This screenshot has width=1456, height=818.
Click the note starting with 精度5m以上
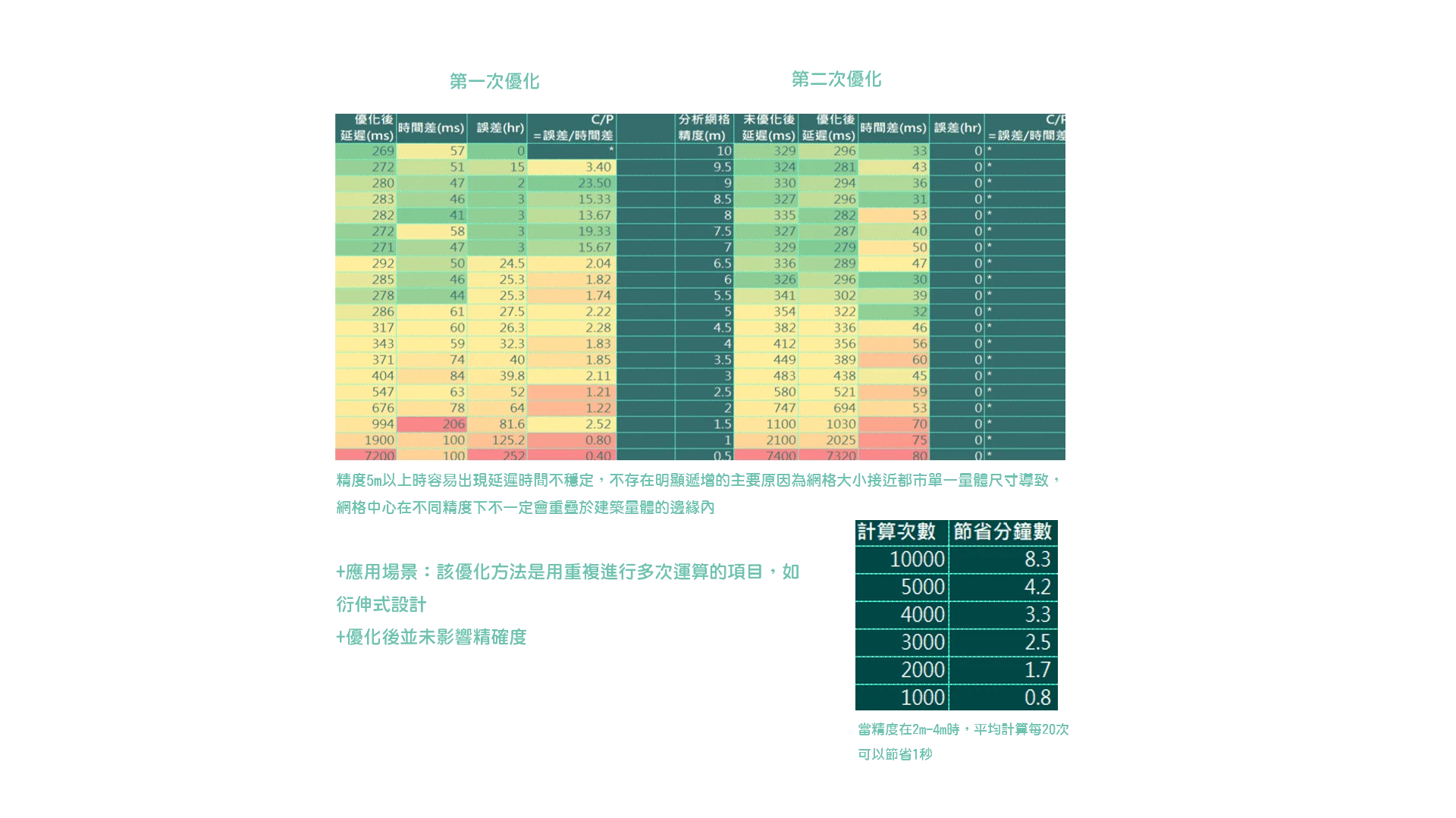[696, 481]
